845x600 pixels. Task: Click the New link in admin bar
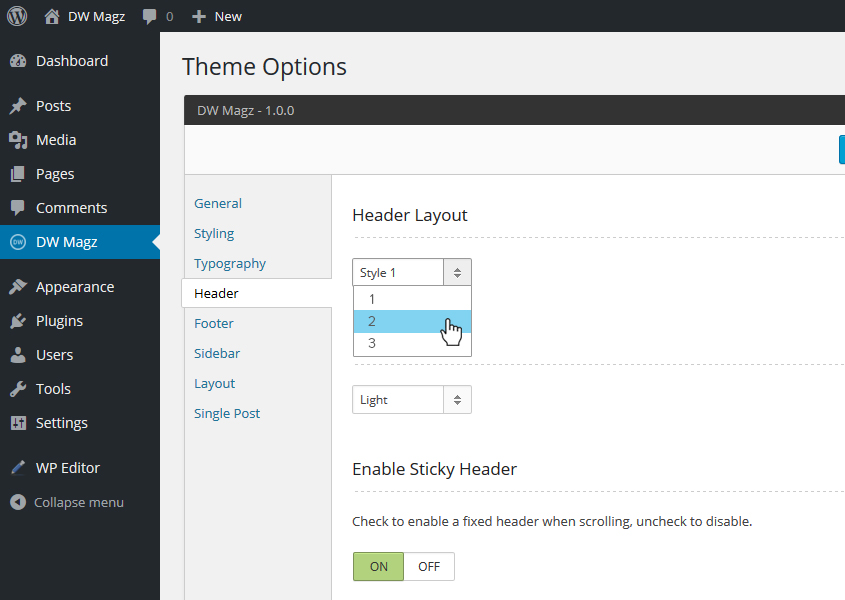coord(228,17)
